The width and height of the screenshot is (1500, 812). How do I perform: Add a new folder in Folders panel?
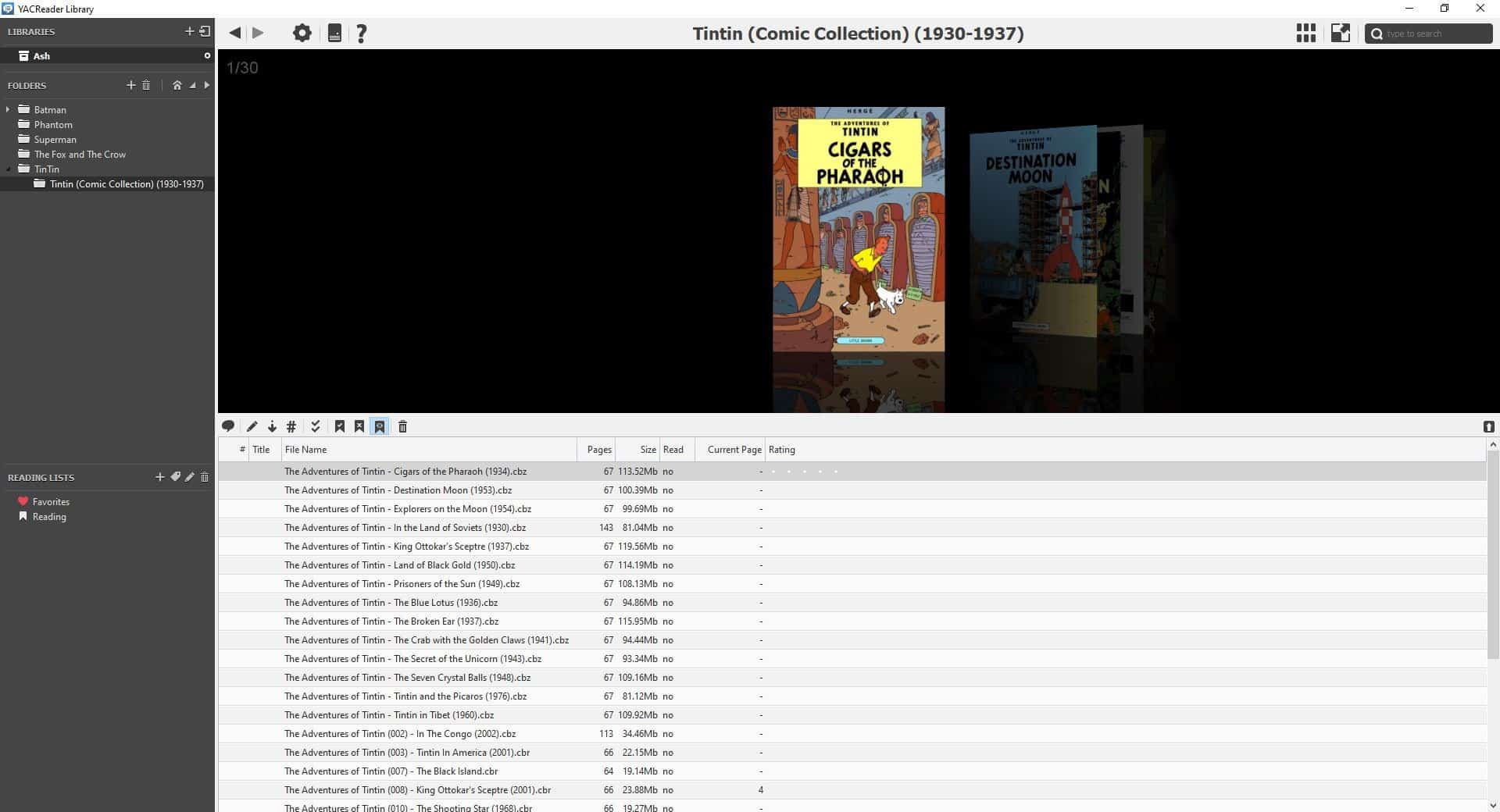(x=131, y=85)
